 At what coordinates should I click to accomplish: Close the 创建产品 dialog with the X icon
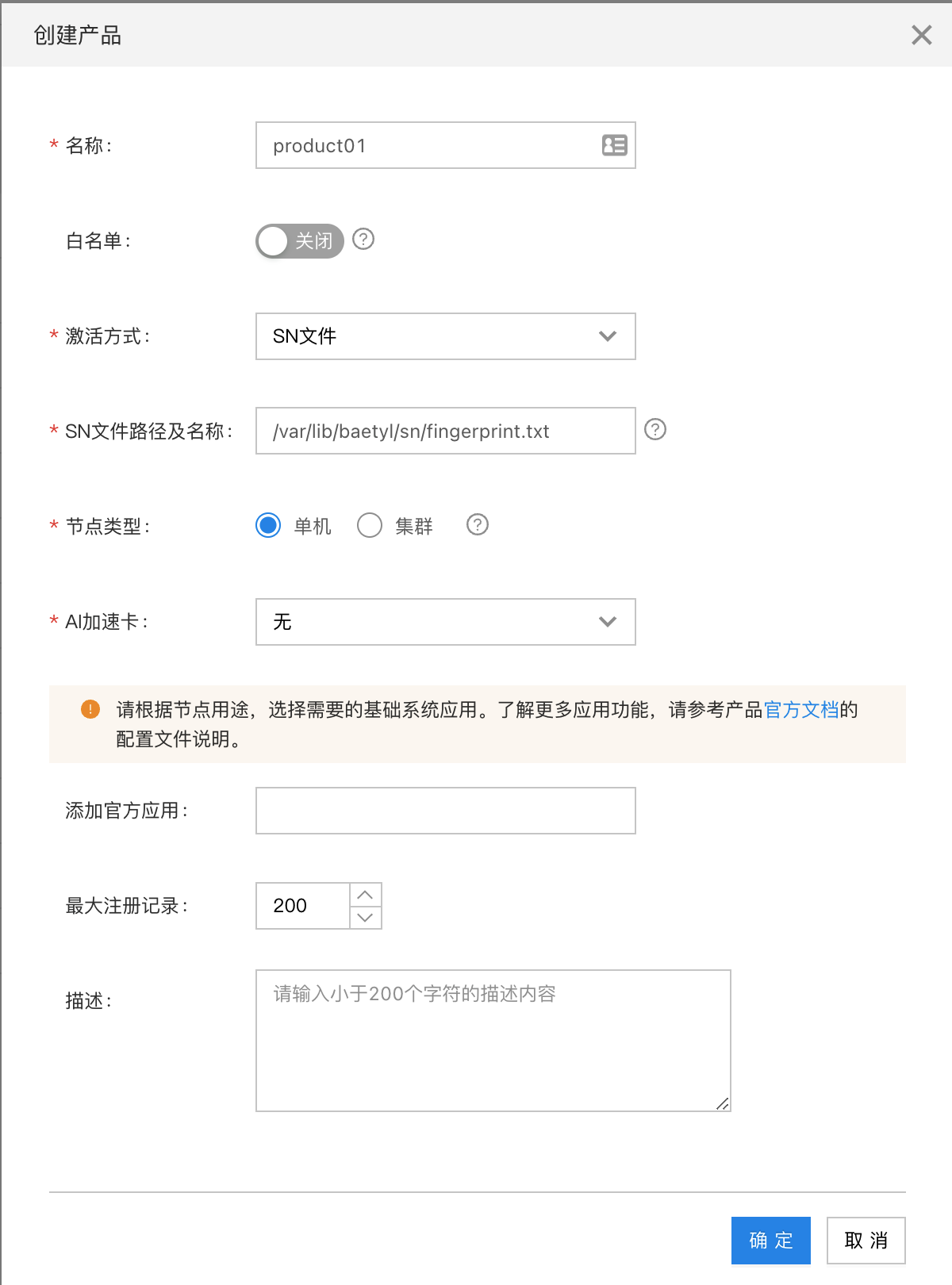[x=921, y=35]
